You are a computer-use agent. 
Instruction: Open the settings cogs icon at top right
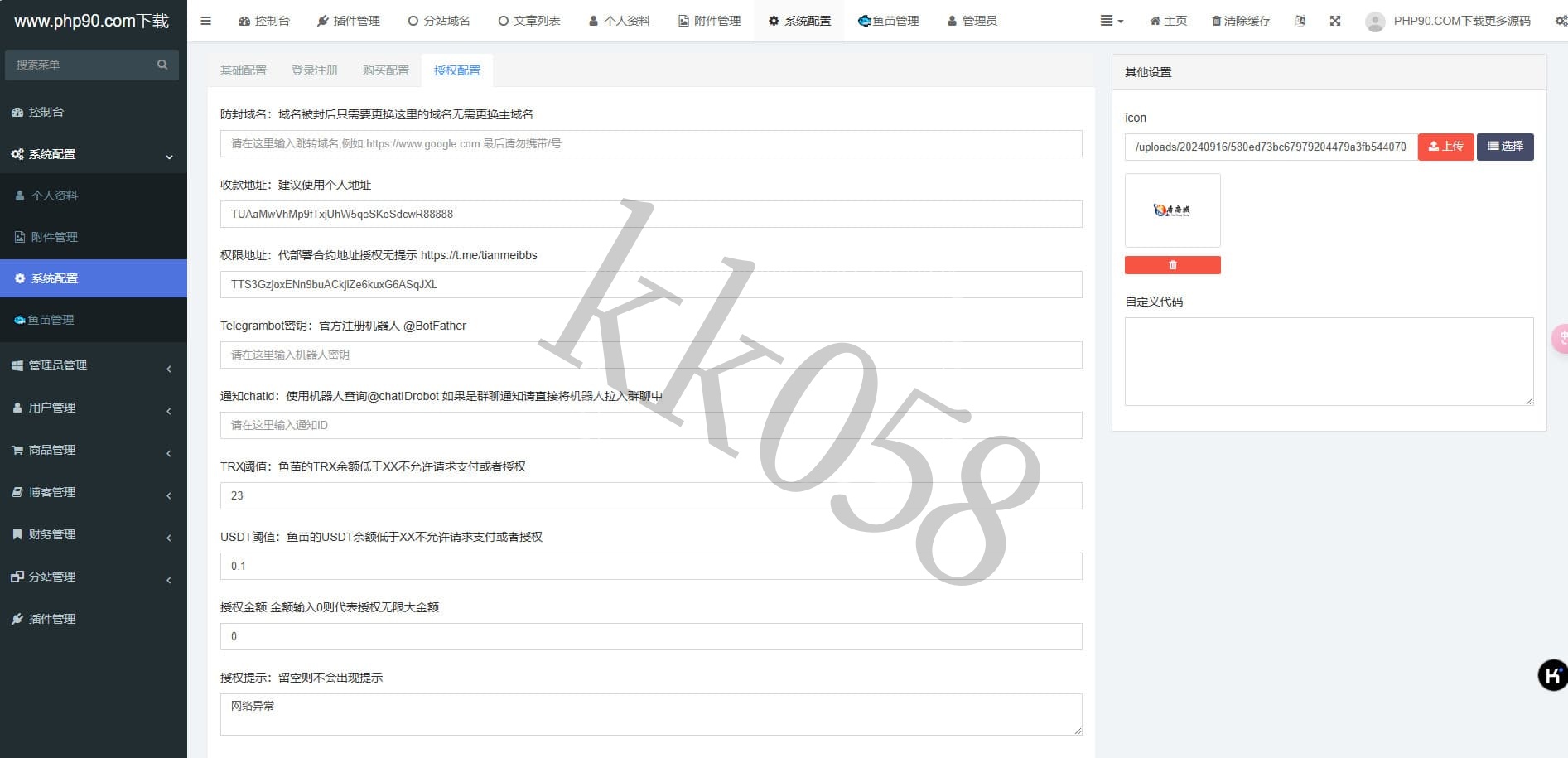1560,21
